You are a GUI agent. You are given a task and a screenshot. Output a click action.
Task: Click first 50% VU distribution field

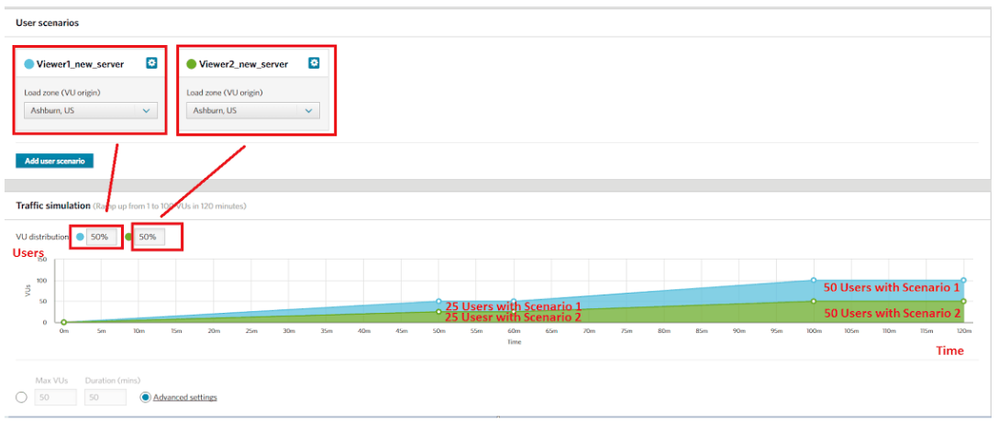pyautogui.click(x=100, y=237)
